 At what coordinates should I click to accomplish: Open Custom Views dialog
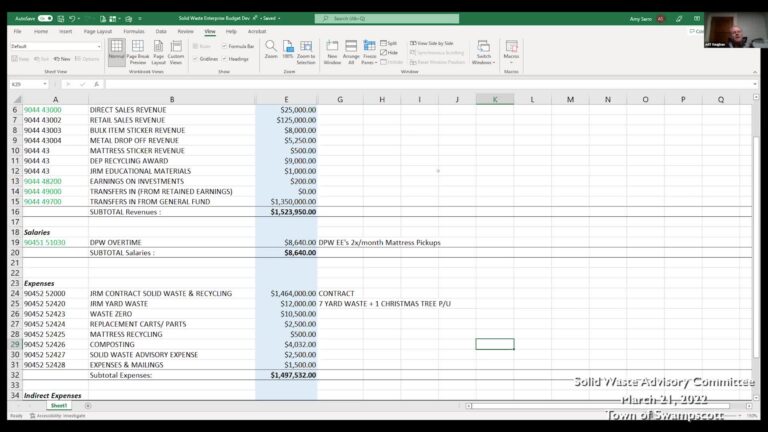(x=176, y=51)
